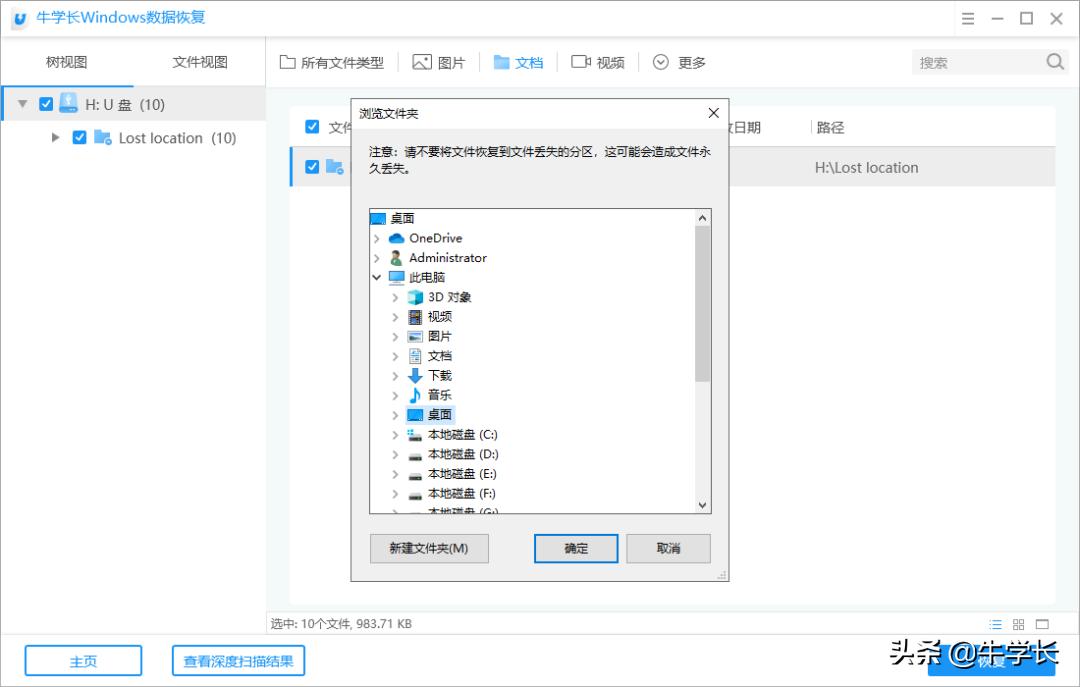
Task: Click the search magnifier icon
Action: pyautogui.click(x=1055, y=61)
